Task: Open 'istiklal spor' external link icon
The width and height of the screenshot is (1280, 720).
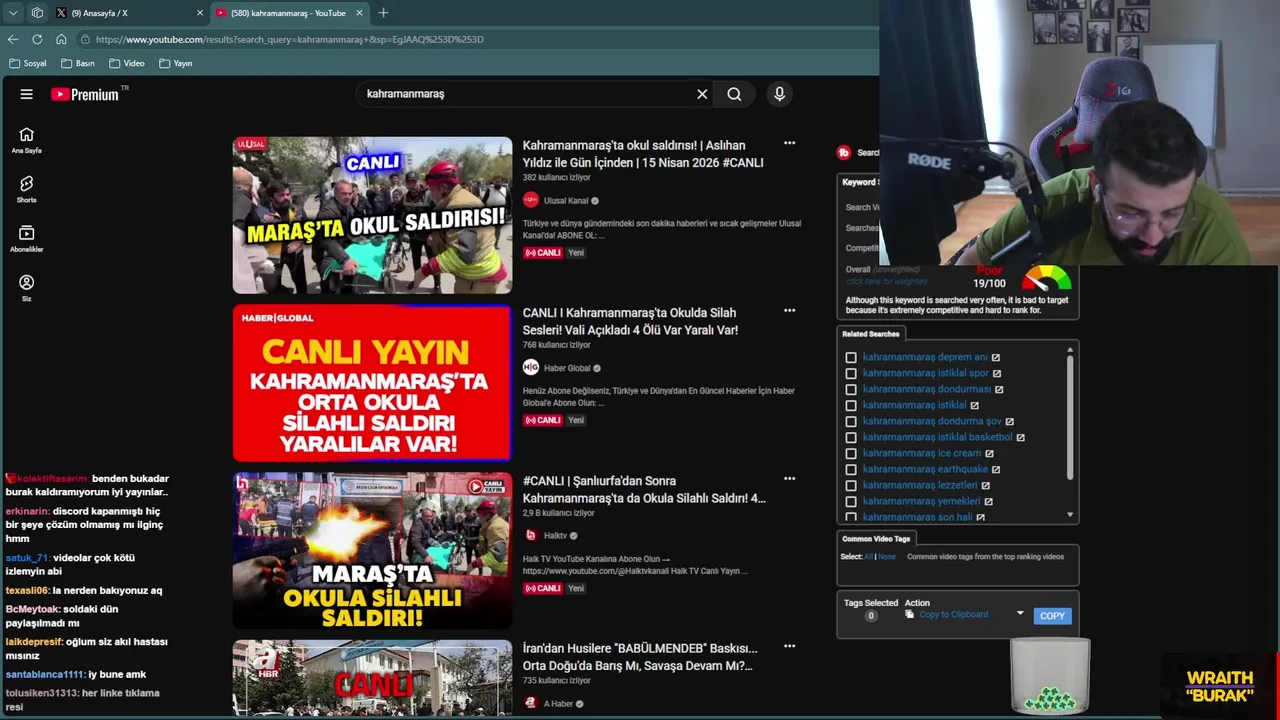Action: click(997, 373)
